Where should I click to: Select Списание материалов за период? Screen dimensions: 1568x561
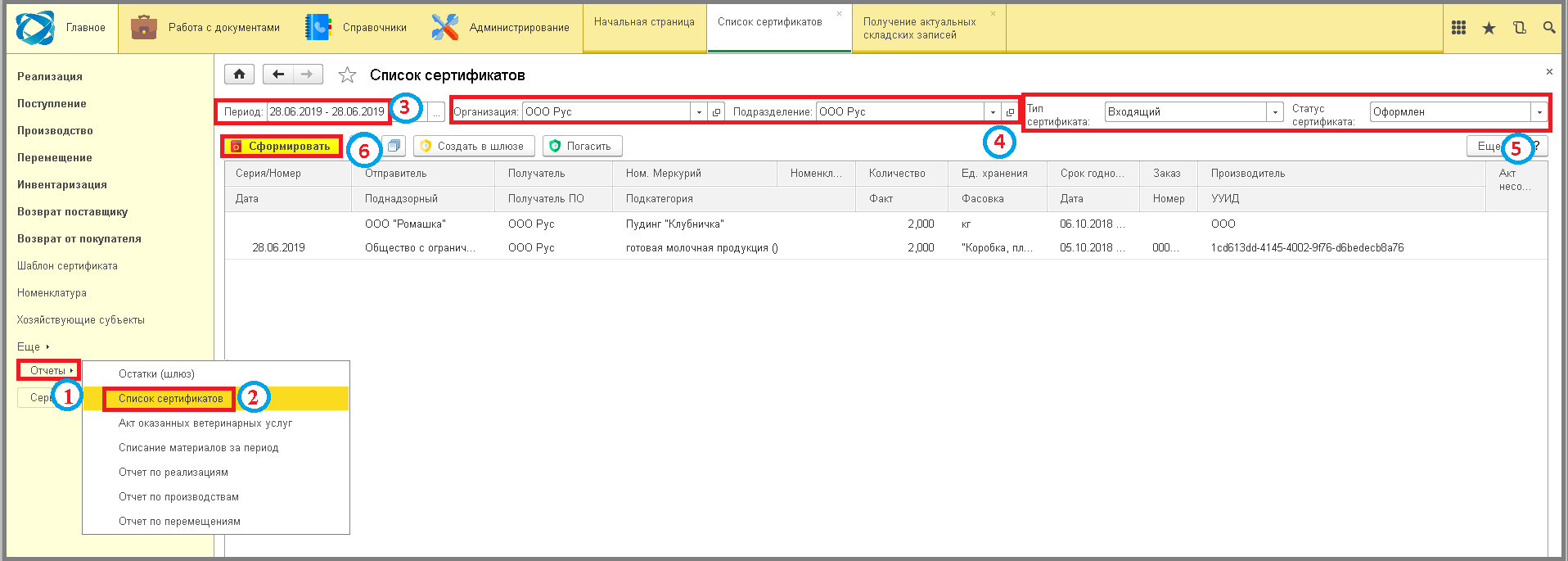click(216, 448)
